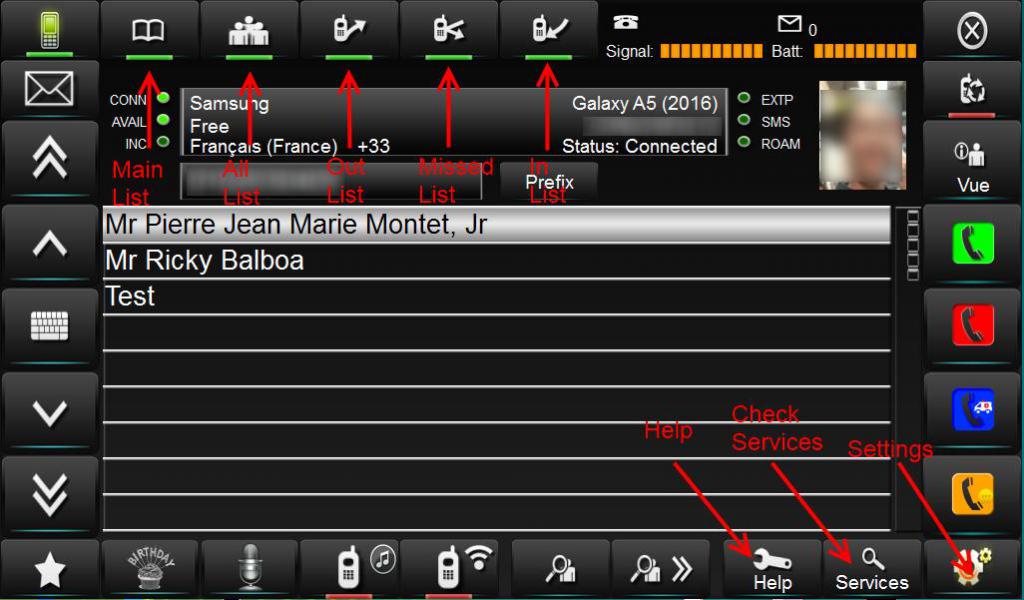Open the mobile phone panel icon
This screenshot has height=600, width=1024.
pyautogui.click(x=50, y=30)
